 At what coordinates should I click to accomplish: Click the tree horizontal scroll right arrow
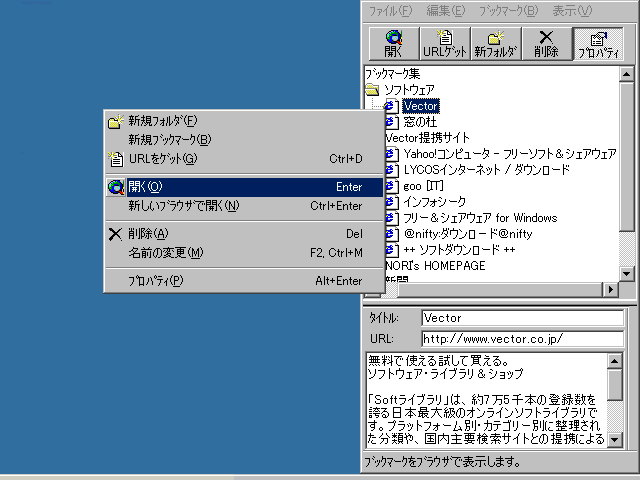(611, 289)
